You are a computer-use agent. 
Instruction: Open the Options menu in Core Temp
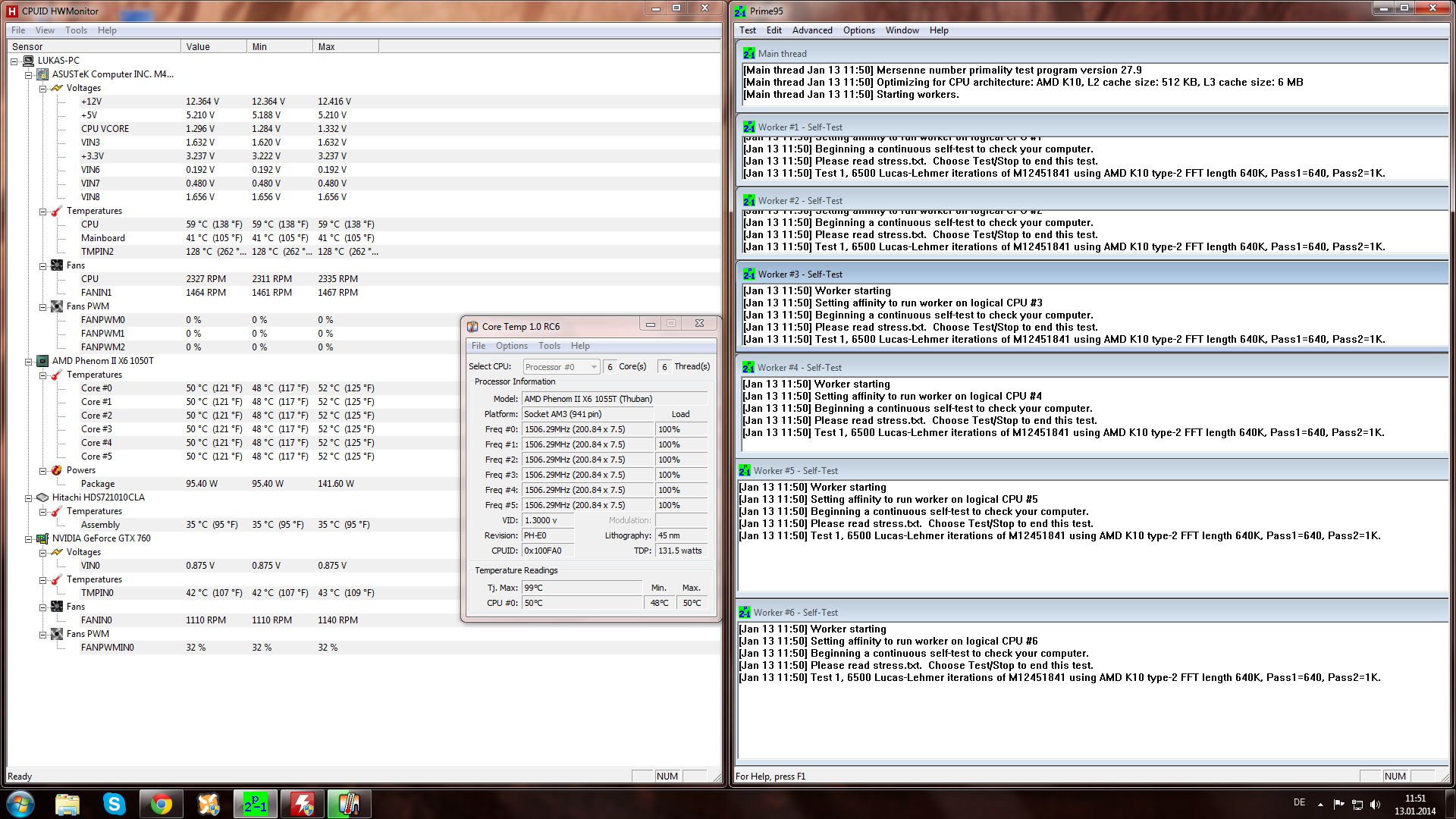[x=511, y=346]
